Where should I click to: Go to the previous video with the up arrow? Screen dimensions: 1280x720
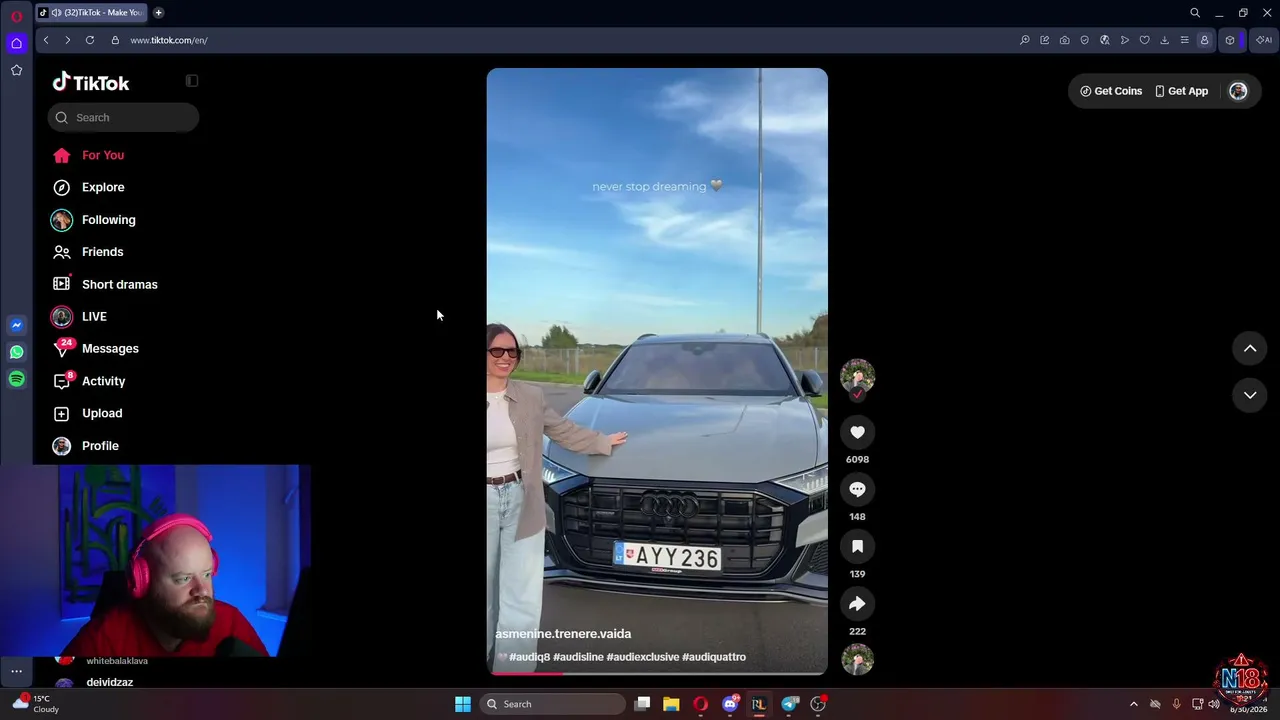(1250, 348)
